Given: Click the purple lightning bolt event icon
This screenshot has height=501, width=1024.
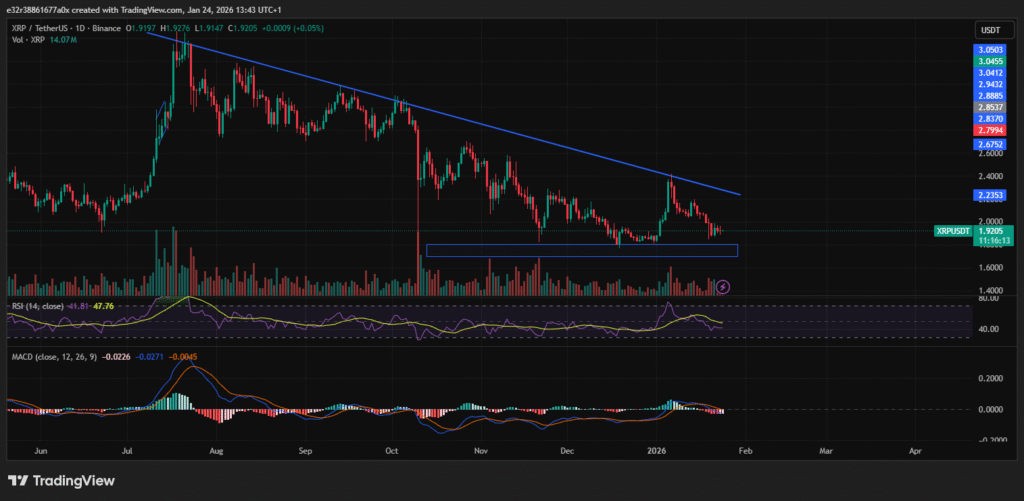Looking at the screenshot, I should (x=723, y=287).
